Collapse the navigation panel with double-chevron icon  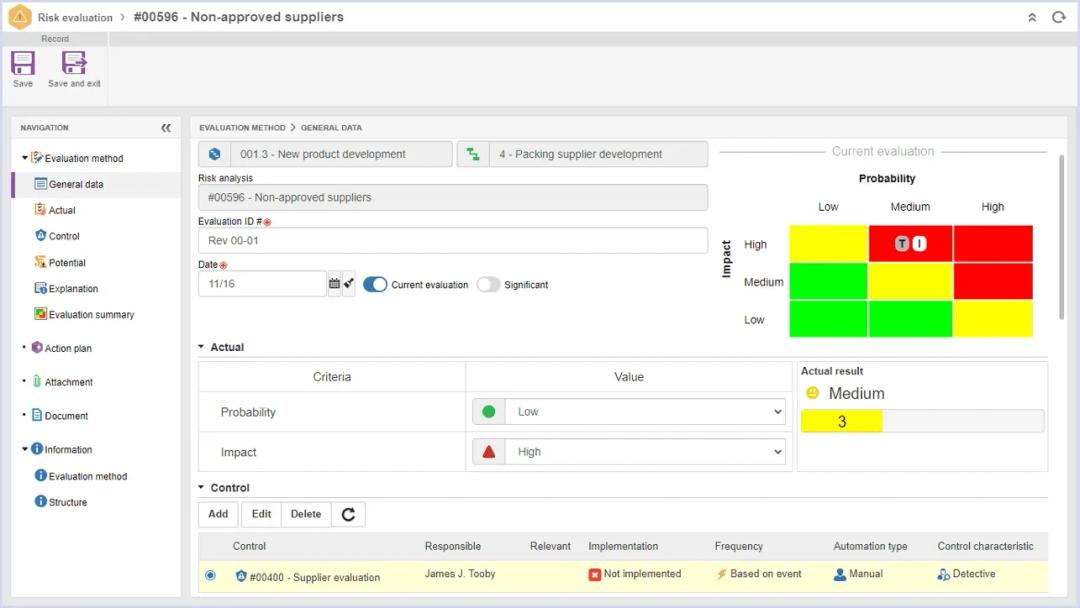pos(166,128)
